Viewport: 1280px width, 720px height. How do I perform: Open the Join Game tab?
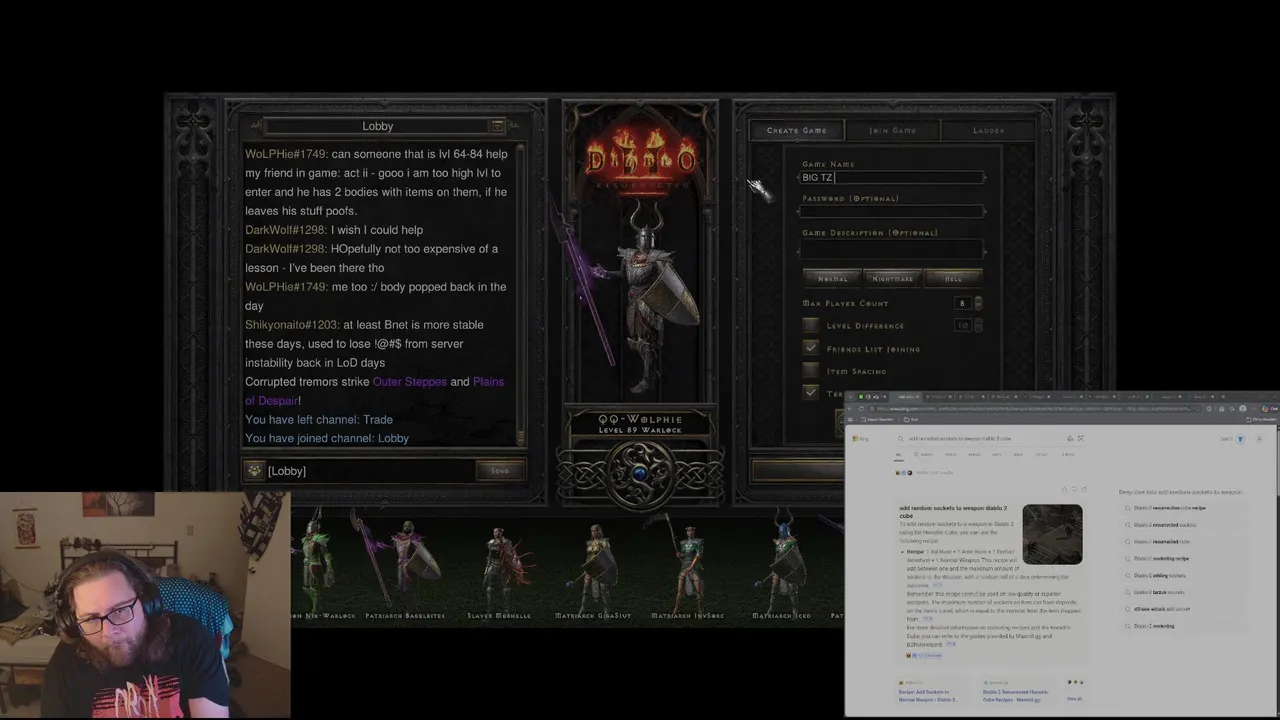(x=892, y=130)
